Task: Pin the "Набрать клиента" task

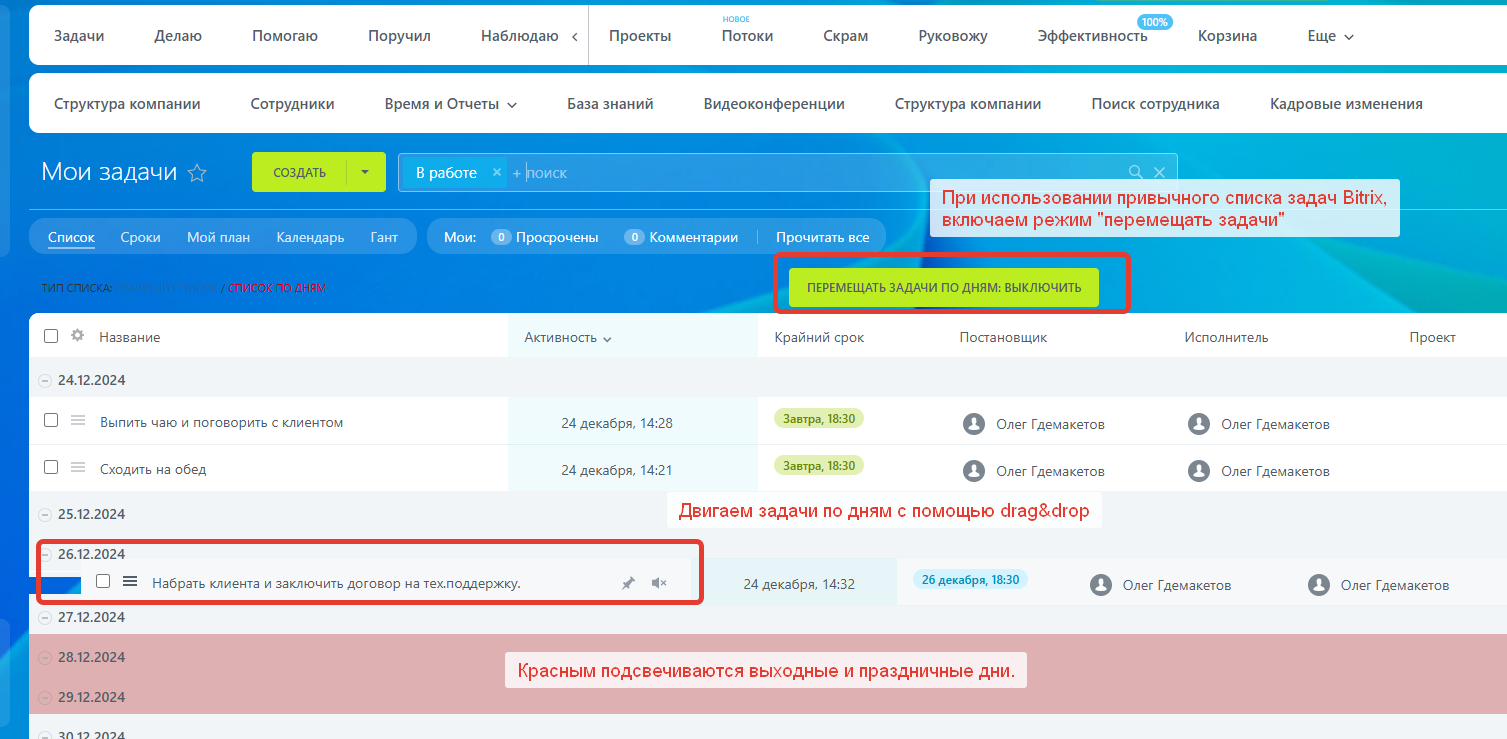Action: tap(628, 583)
